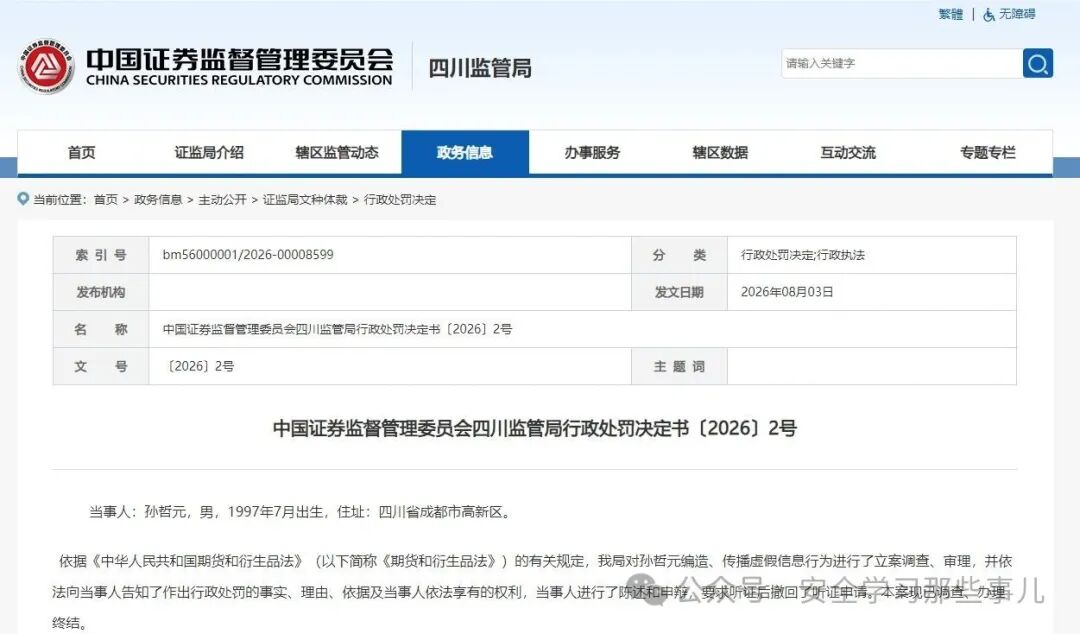Image resolution: width=1080 pixels, height=634 pixels.
Task: Switch to traditional Chinese via 繁體
Action: click(x=951, y=14)
